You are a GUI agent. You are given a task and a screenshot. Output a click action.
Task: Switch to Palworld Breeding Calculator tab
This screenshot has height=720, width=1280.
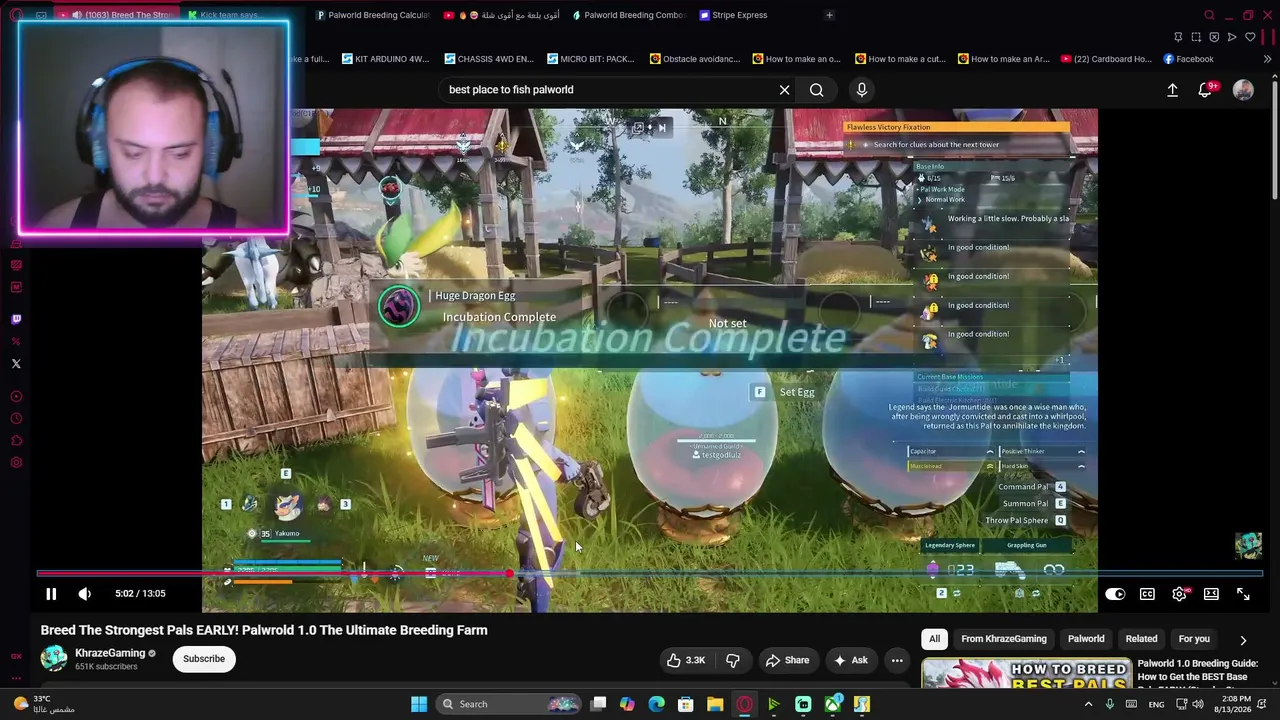tap(372, 15)
